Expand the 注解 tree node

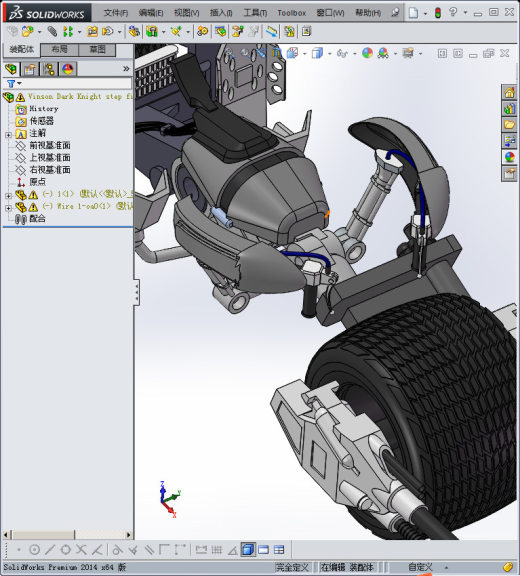coord(8,135)
